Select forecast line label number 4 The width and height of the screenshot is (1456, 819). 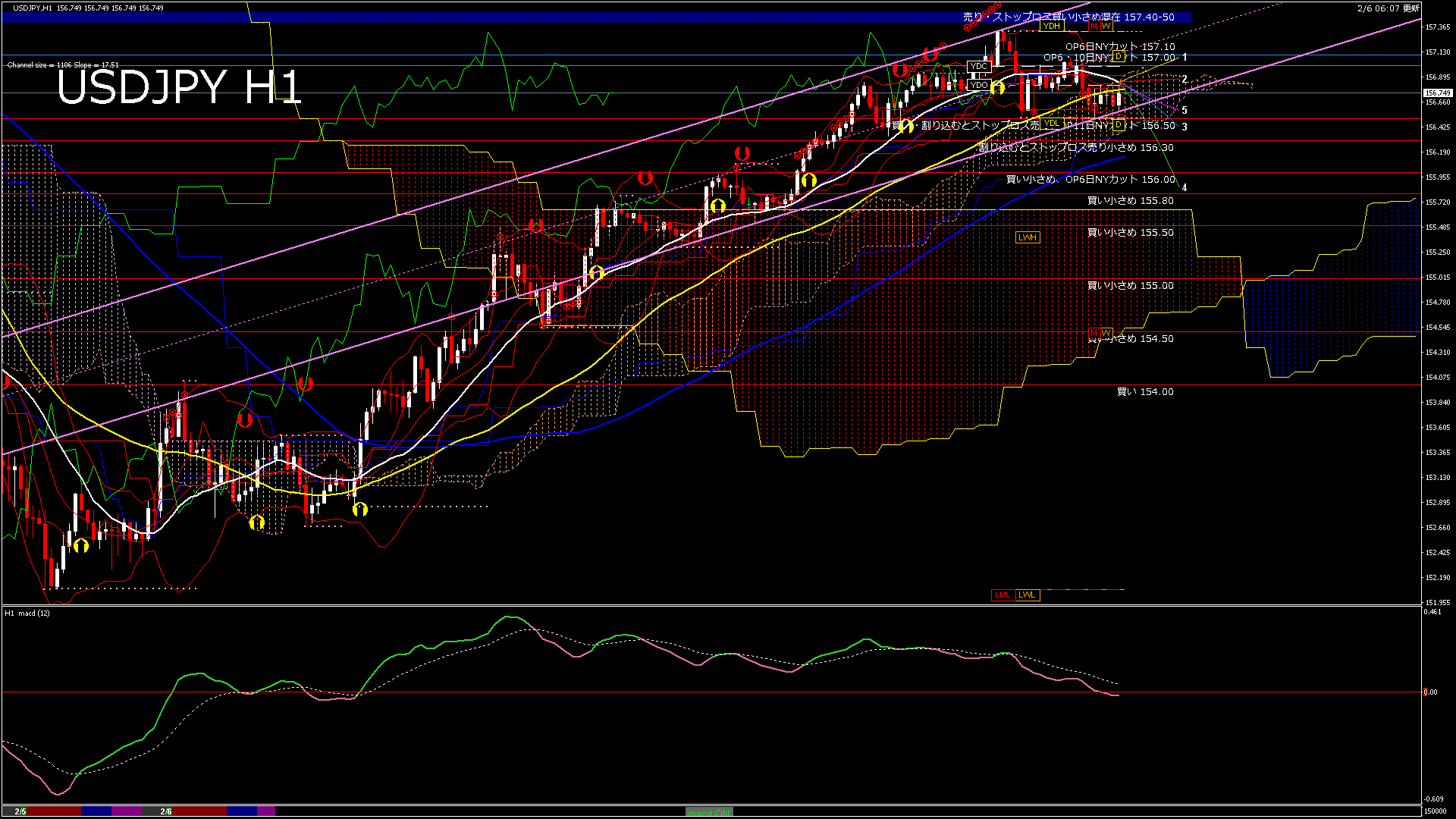[1185, 187]
